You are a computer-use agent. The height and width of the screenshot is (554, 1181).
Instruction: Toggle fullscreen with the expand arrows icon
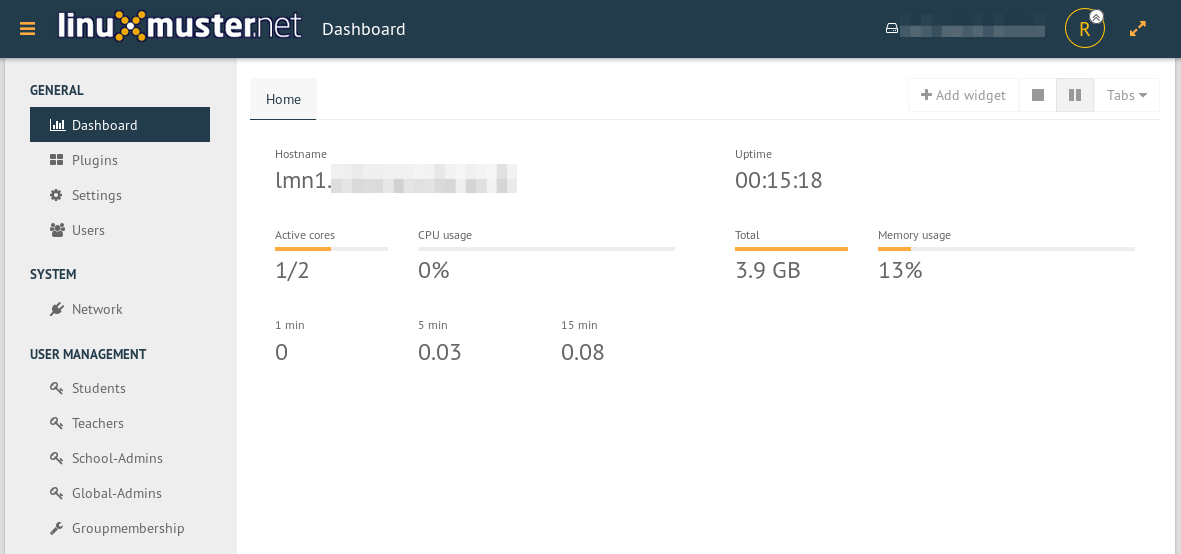pyautogui.click(x=1138, y=29)
